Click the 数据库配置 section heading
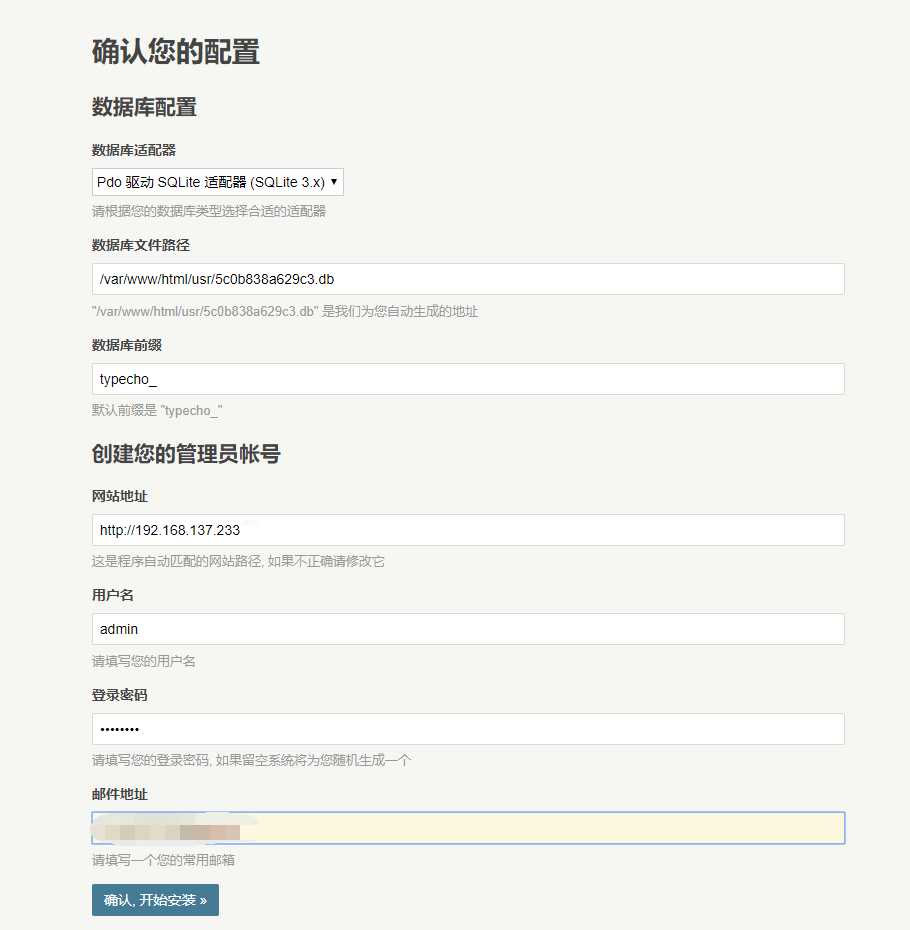910x930 pixels. coord(144,107)
